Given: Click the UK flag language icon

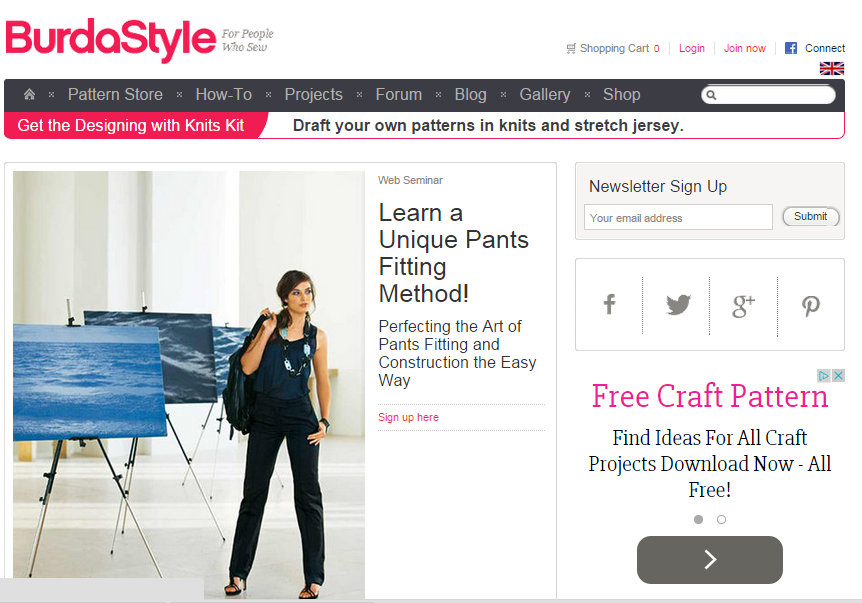Looking at the screenshot, I should [832, 68].
